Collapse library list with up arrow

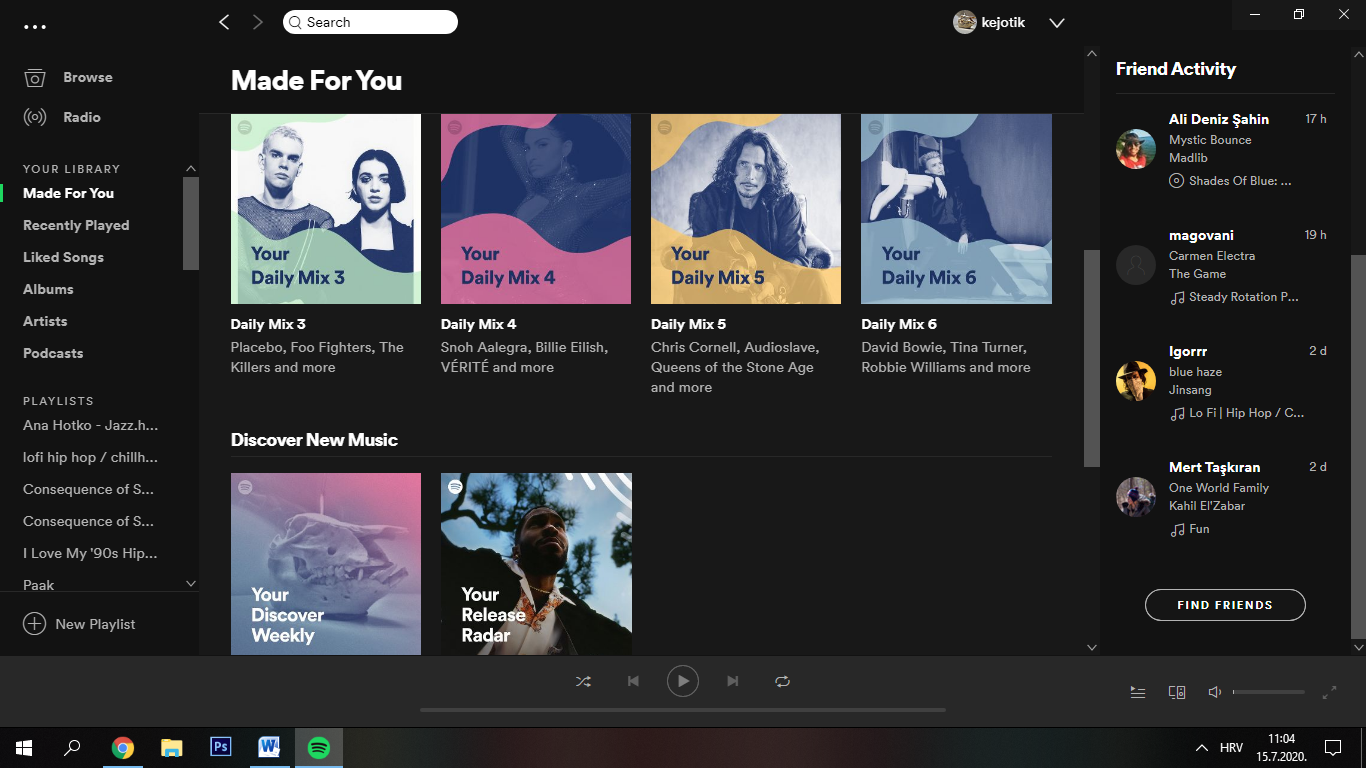click(190, 168)
